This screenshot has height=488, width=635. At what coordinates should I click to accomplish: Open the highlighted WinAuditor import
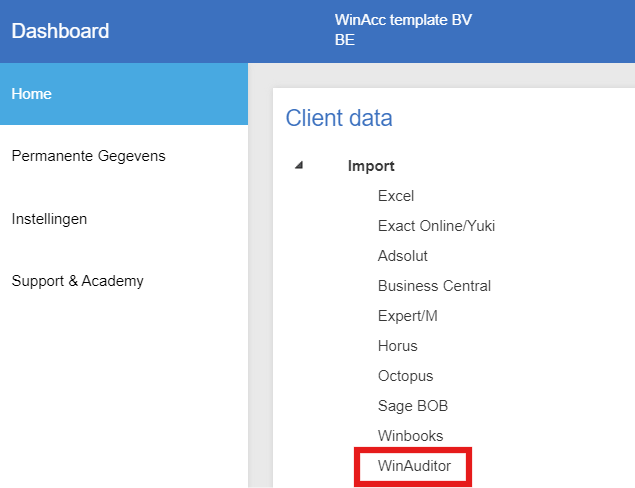[x=414, y=466]
